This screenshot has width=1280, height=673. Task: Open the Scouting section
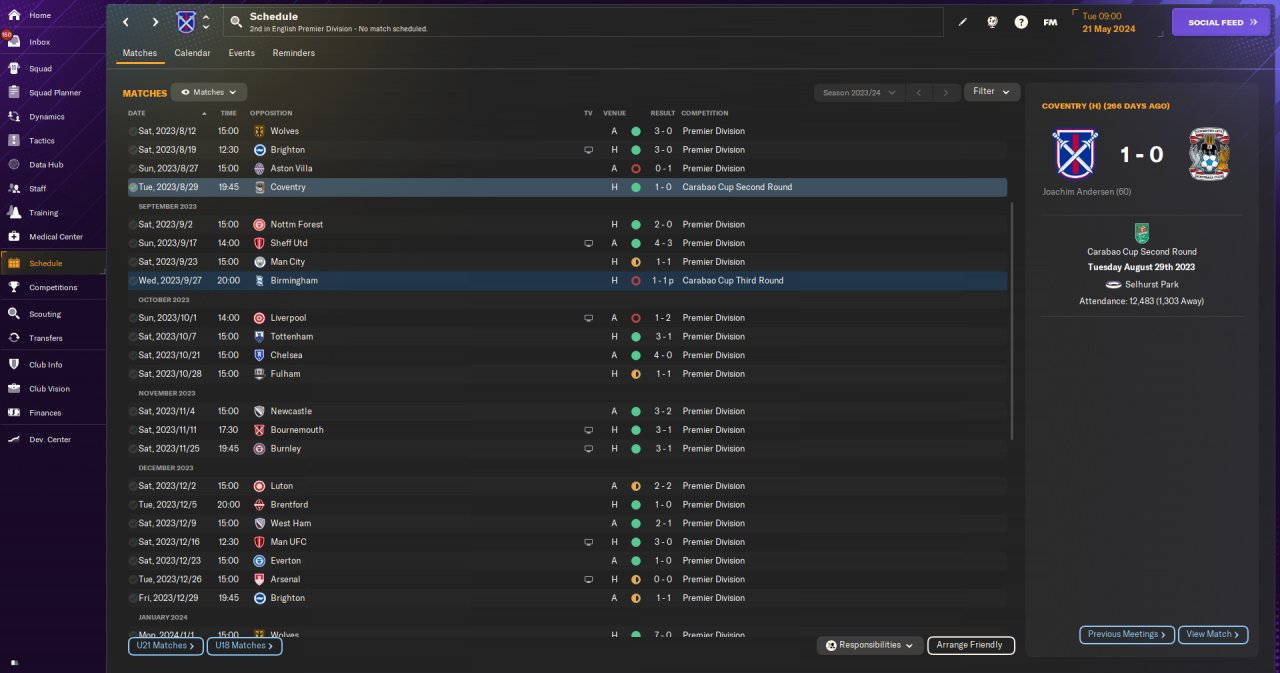tap(45, 314)
